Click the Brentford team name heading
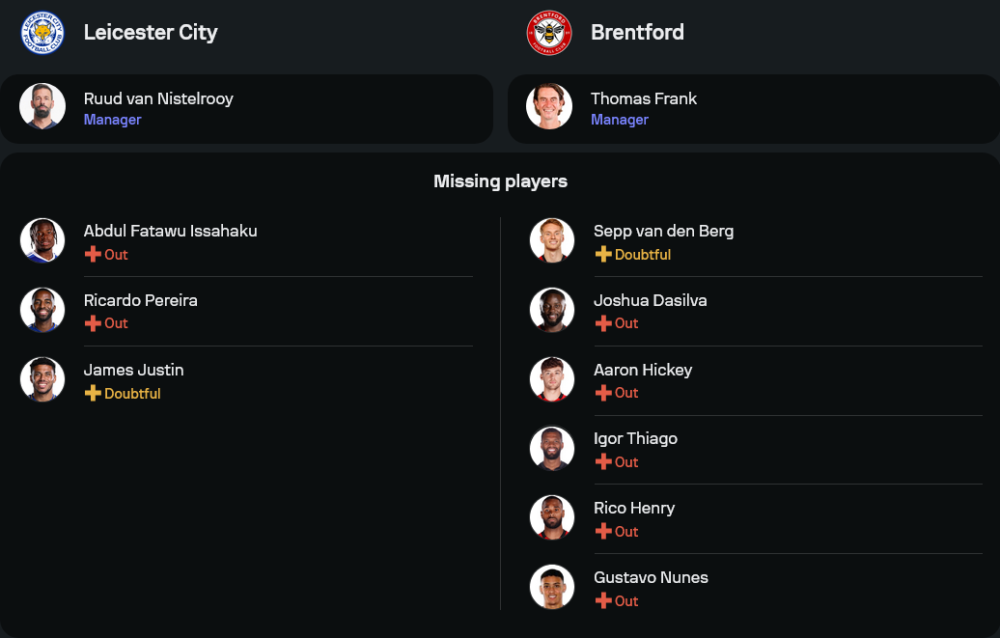The height and width of the screenshot is (638, 1000). point(637,32)
